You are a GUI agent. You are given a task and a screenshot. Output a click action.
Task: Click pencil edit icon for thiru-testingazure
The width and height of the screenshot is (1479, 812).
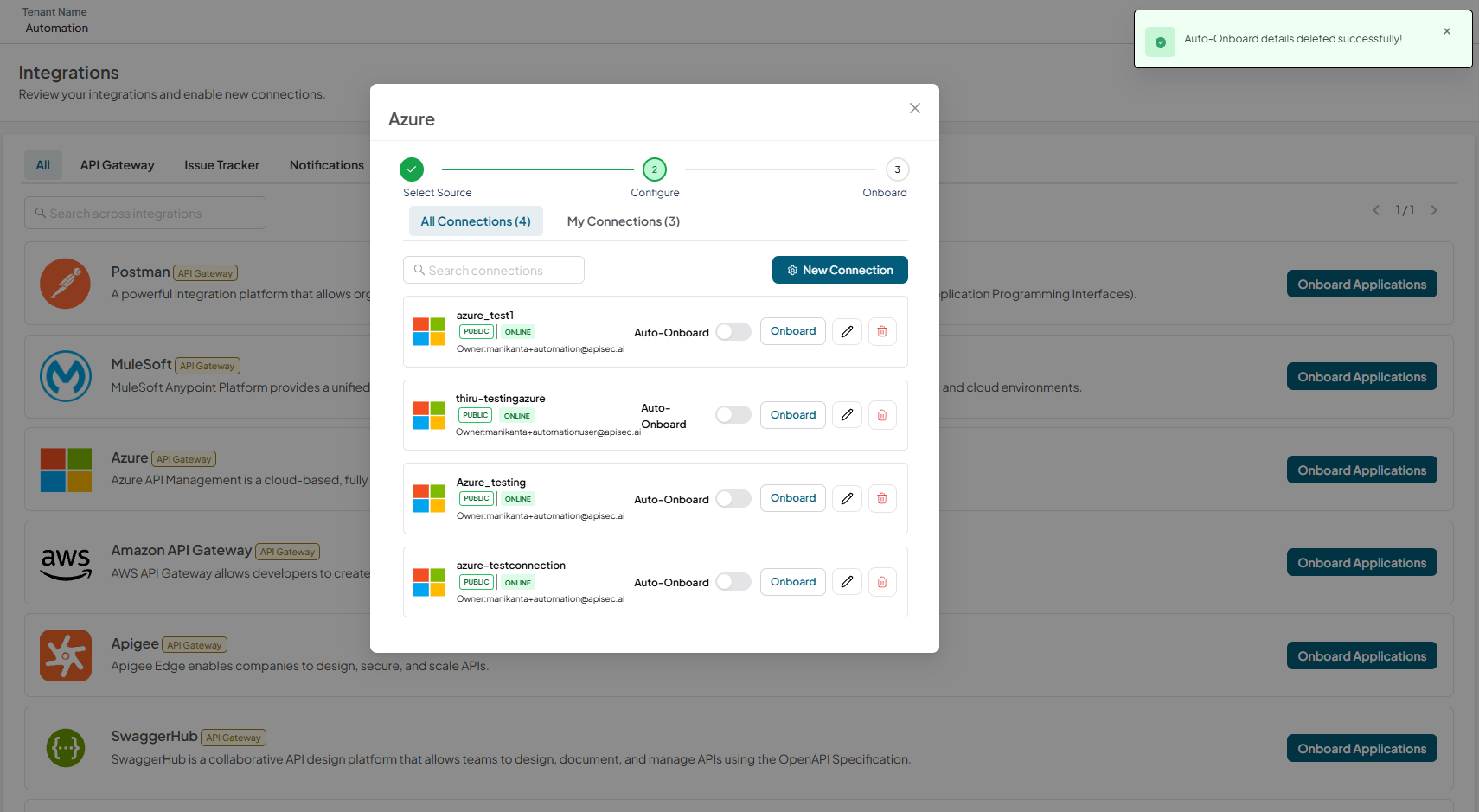click(847, 415)
